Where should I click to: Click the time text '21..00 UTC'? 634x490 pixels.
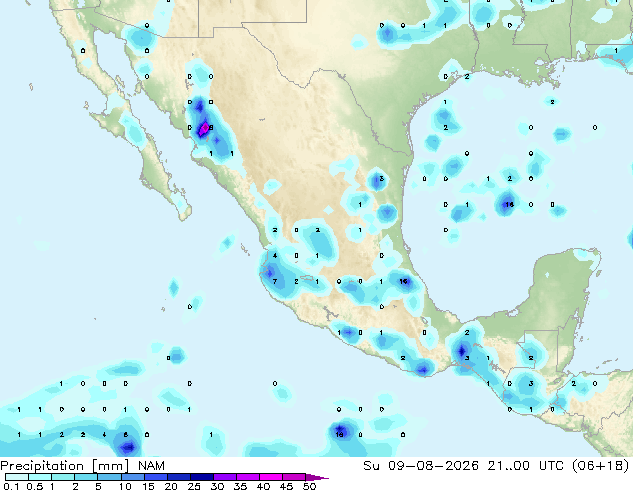click(526, 466)
